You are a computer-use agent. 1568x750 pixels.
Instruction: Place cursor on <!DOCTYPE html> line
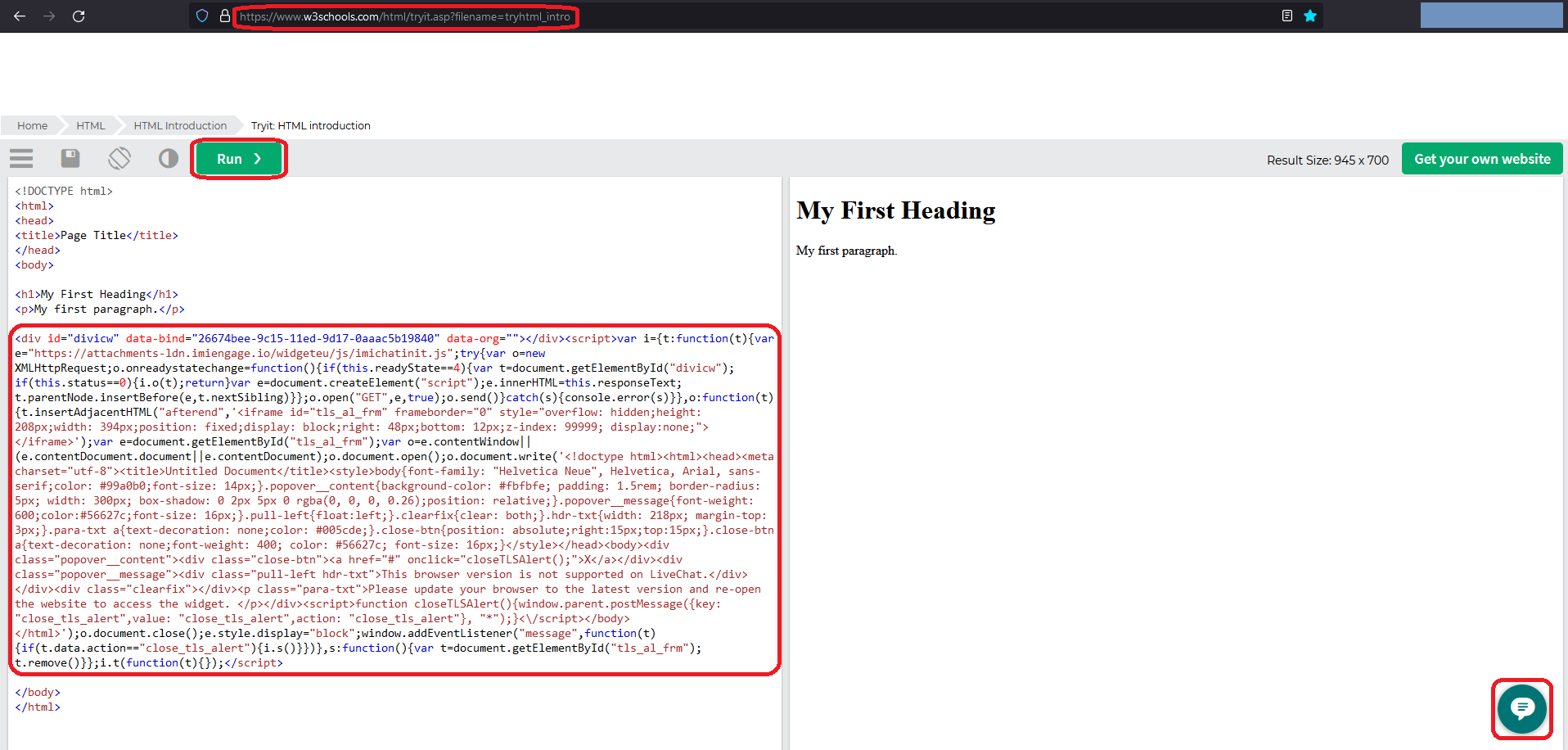(64, 191)
